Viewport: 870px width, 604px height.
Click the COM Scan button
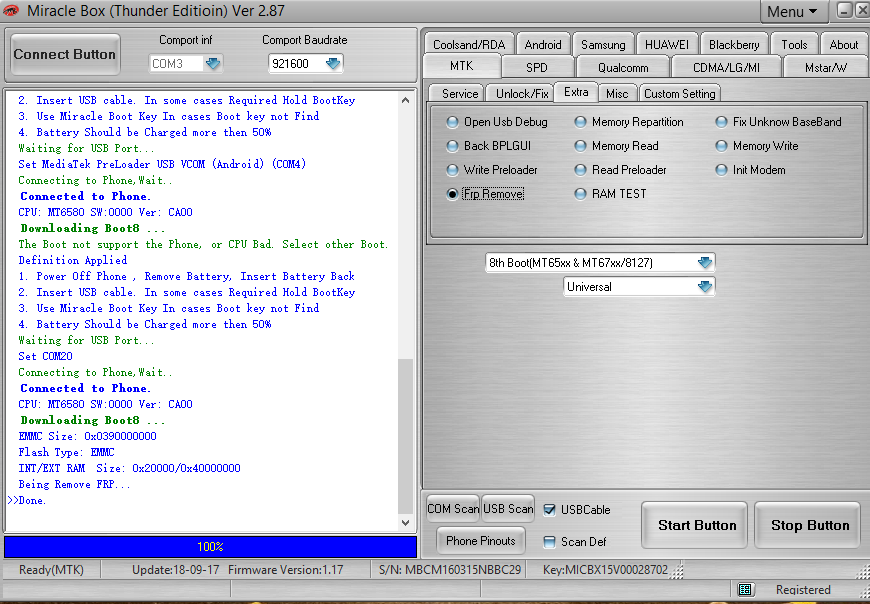click(453, 509)
